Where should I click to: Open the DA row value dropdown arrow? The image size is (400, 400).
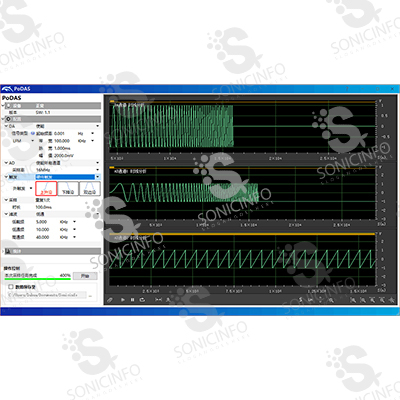(97, 126)
